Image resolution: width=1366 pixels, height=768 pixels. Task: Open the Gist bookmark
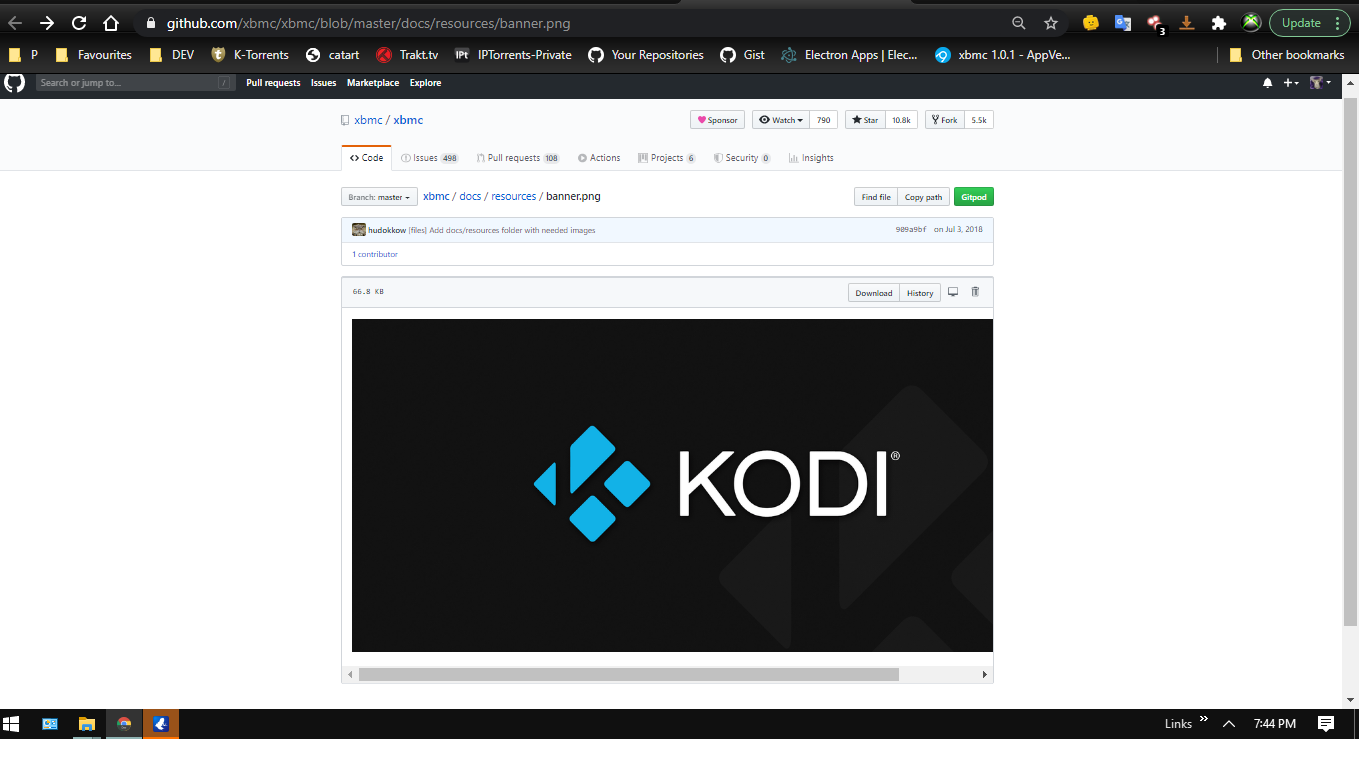[742, 55]
